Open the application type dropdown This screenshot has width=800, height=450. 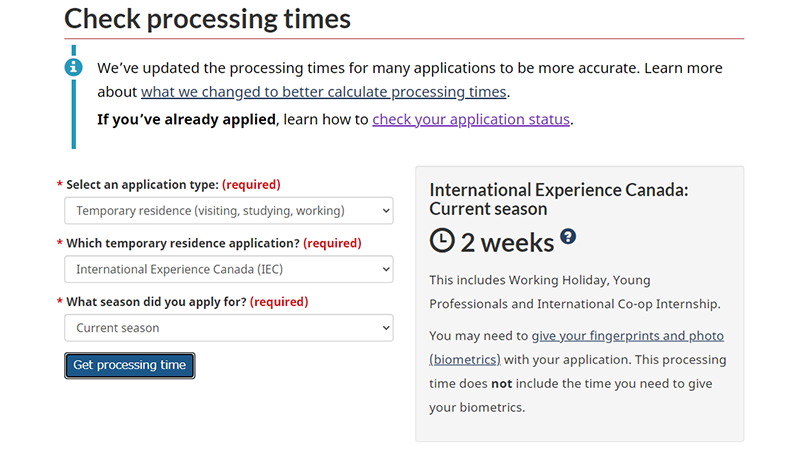click(229, 211)
